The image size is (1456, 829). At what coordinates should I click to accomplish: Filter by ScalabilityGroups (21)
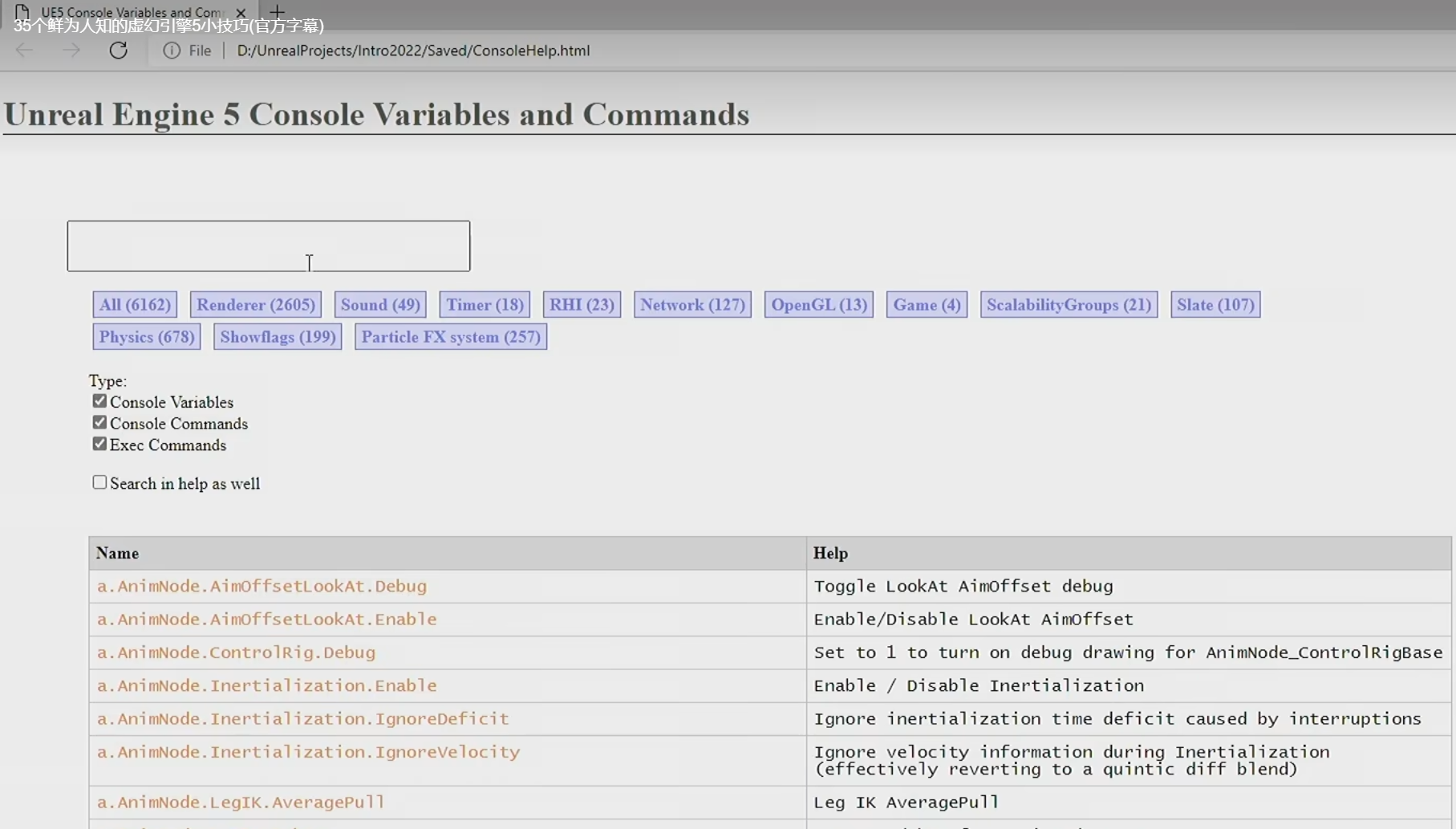[1069, 305]
